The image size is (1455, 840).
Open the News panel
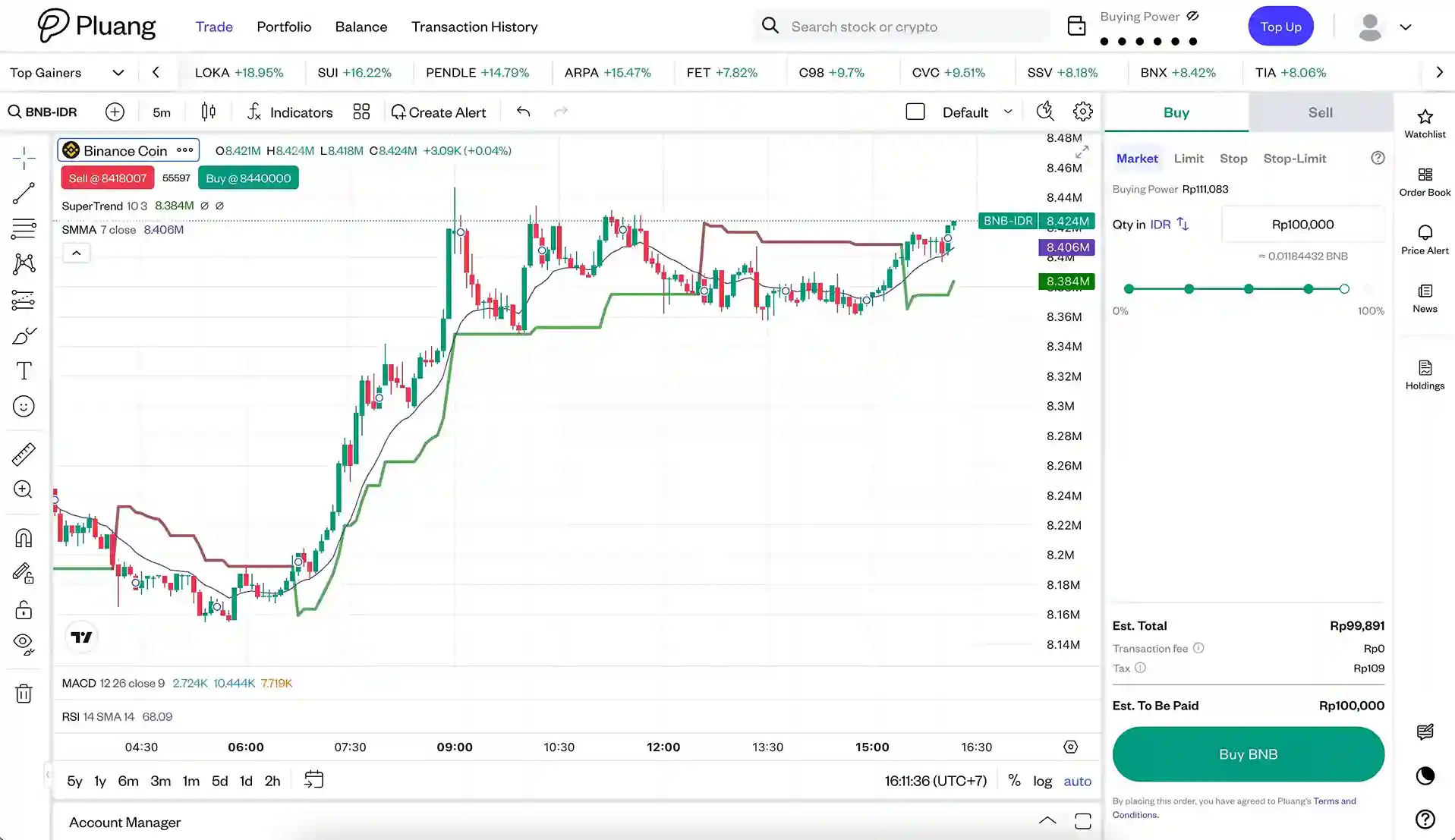tap(1425, 298)
